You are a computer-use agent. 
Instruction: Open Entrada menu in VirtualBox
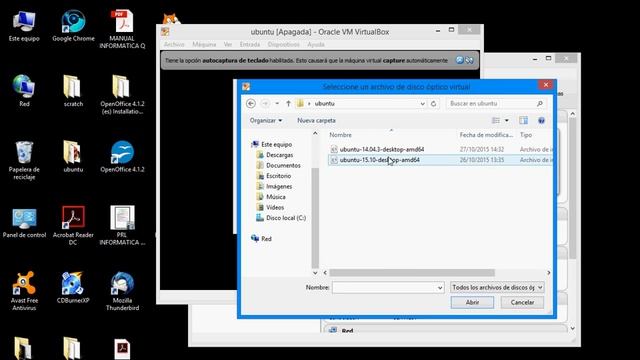coord(250,44)
